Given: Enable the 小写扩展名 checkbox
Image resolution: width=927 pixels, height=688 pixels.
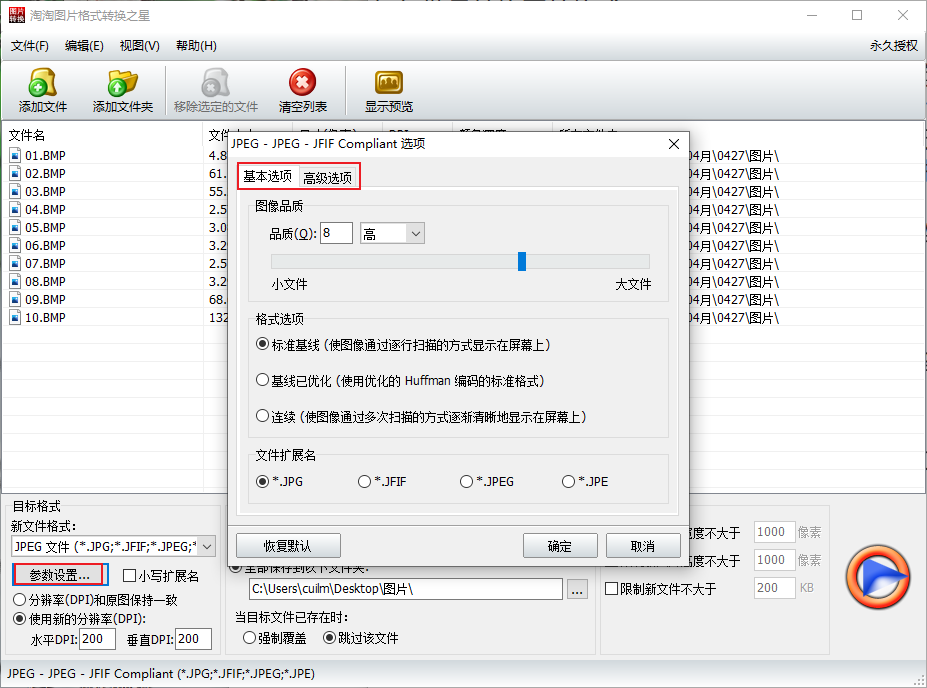Looking at the screenshot, I should click(129, 576).
